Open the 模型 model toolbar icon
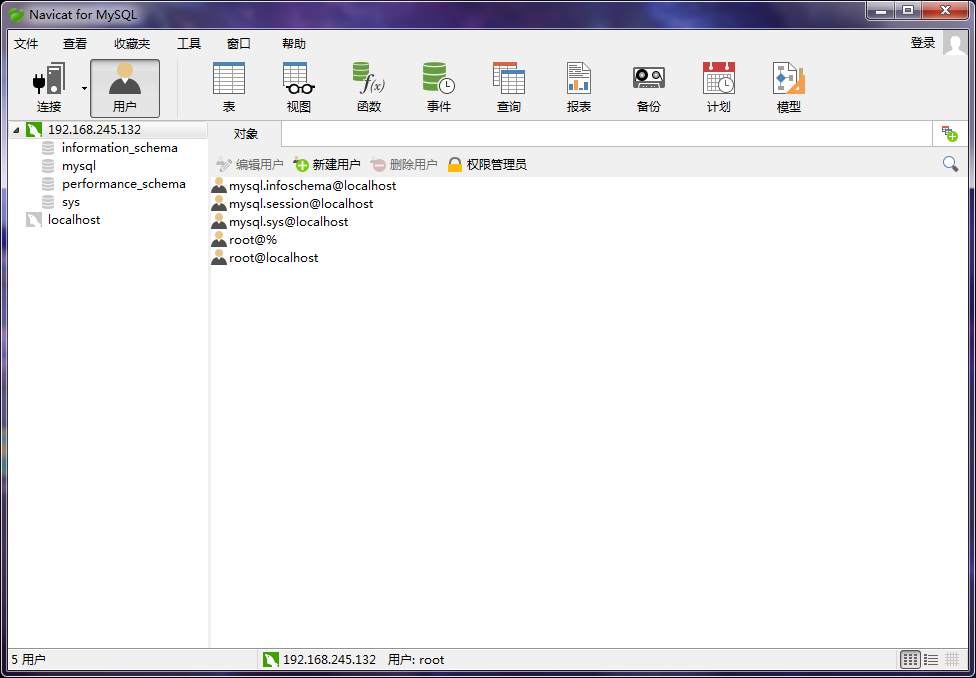This screenshot has width=976, height=678. click(x=789, y=88)
